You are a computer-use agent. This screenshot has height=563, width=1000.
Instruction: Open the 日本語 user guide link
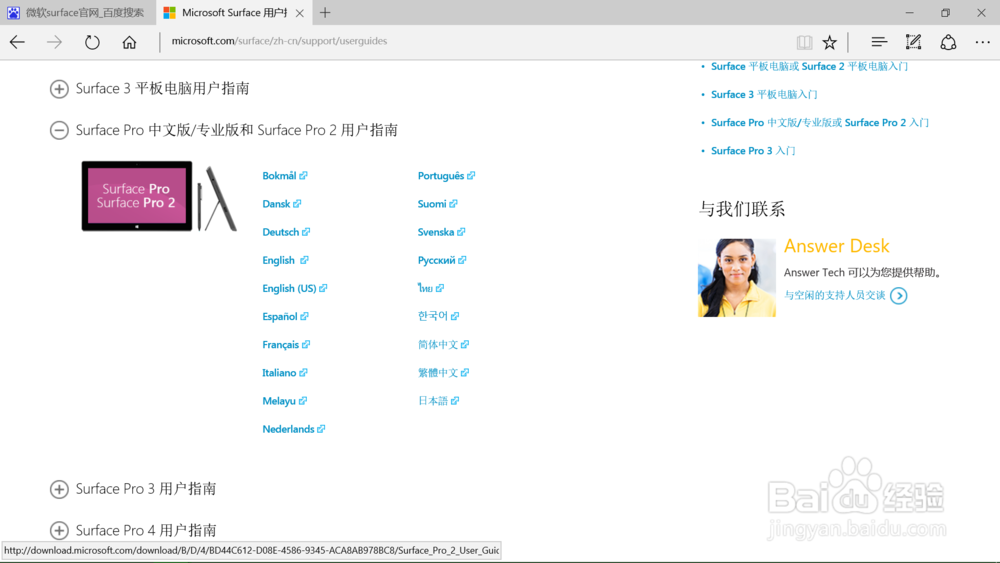pyautogui.click(x=438, y=401)
